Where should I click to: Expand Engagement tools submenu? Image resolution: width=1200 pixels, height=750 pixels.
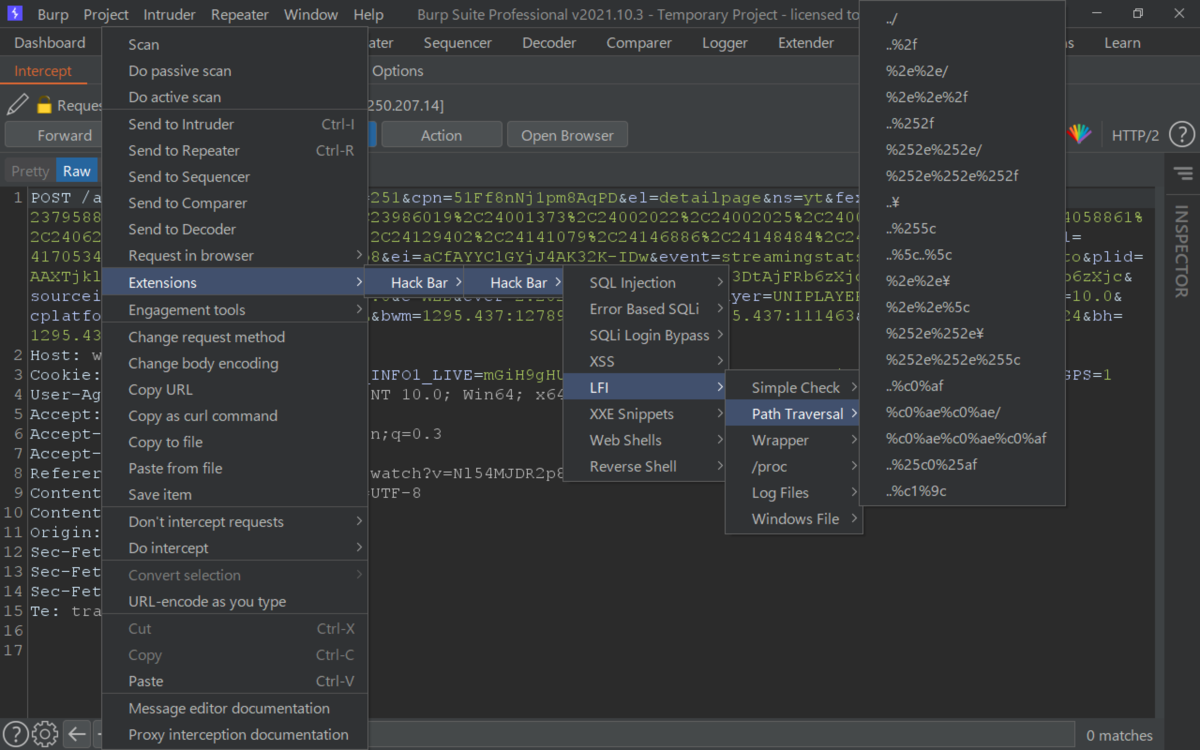tap(235, 310)
